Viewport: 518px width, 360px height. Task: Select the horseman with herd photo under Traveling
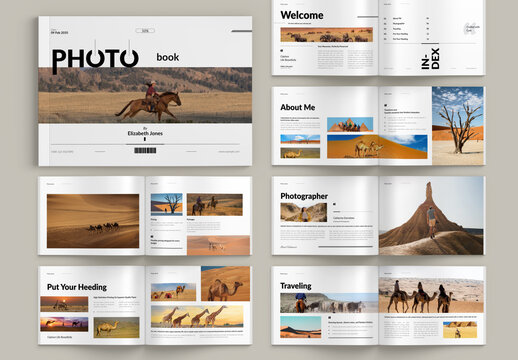click(x=329, y=303)
